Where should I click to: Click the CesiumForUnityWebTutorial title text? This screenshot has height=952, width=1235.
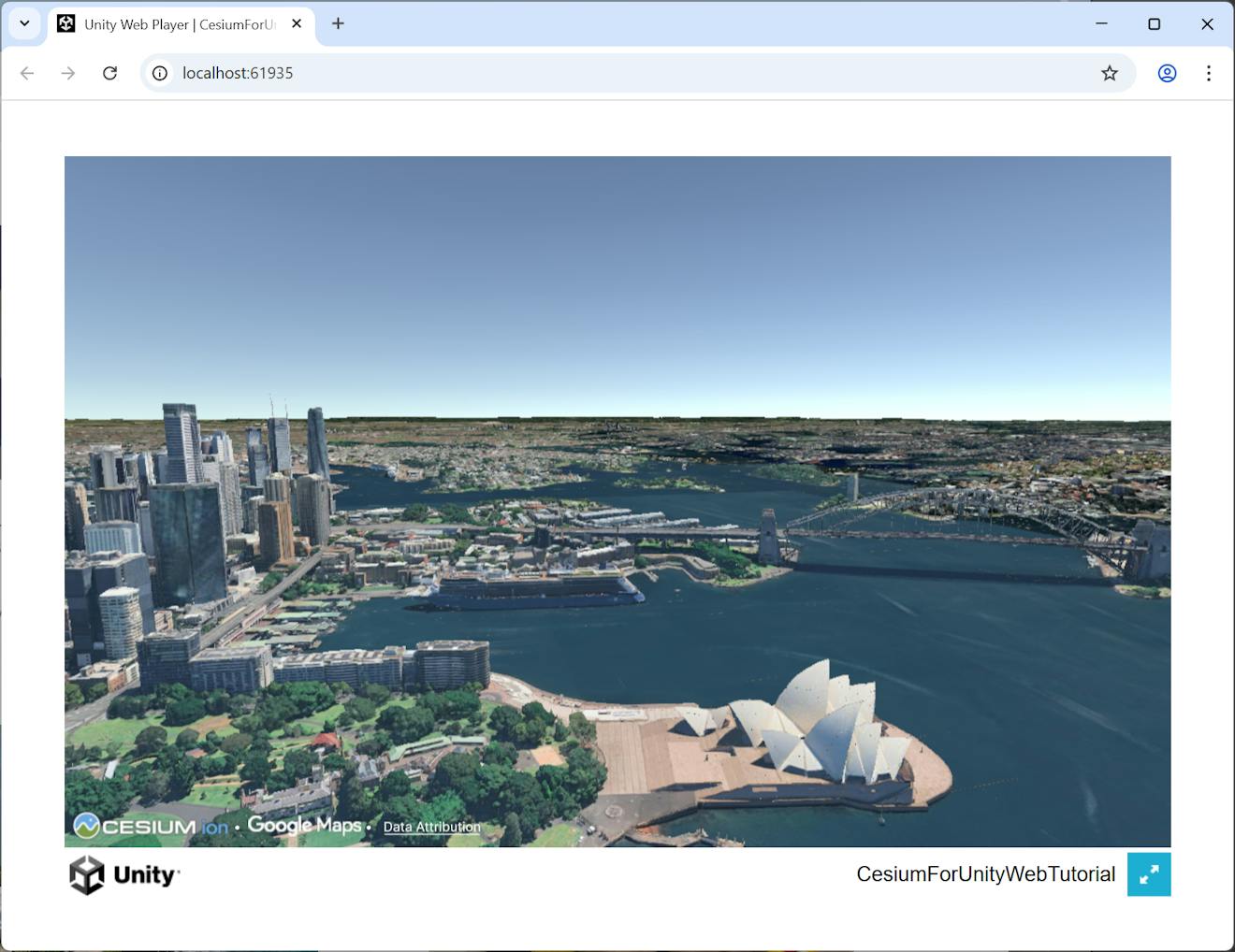[x=986, y=874]
